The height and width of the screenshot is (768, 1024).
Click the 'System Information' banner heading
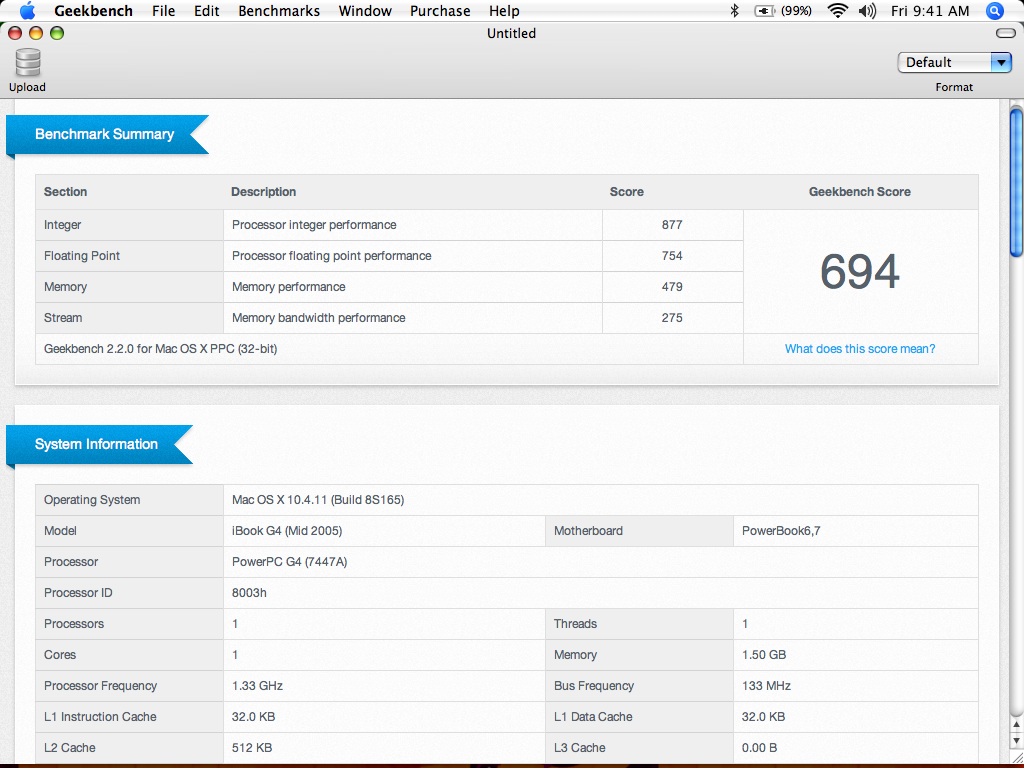tap(96, 444)
